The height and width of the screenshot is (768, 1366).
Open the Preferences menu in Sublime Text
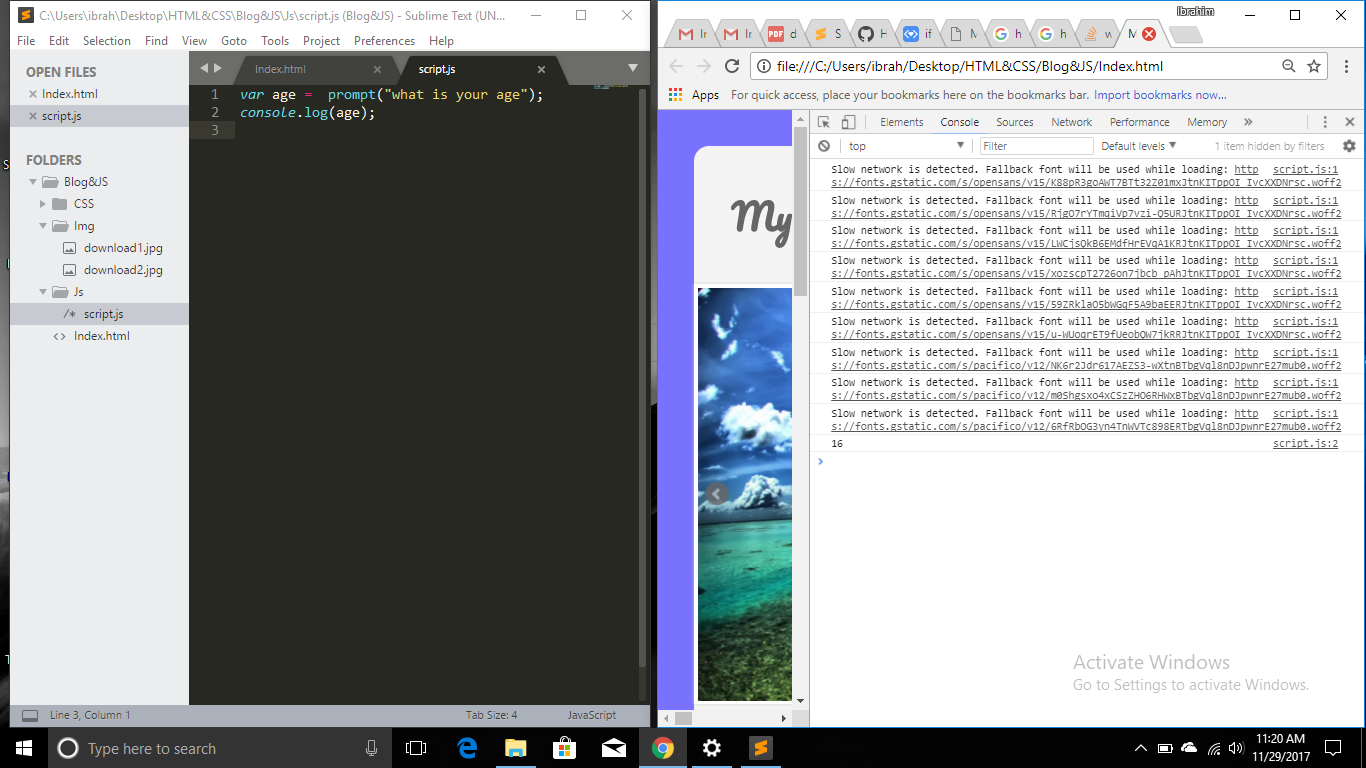point(384,41)
